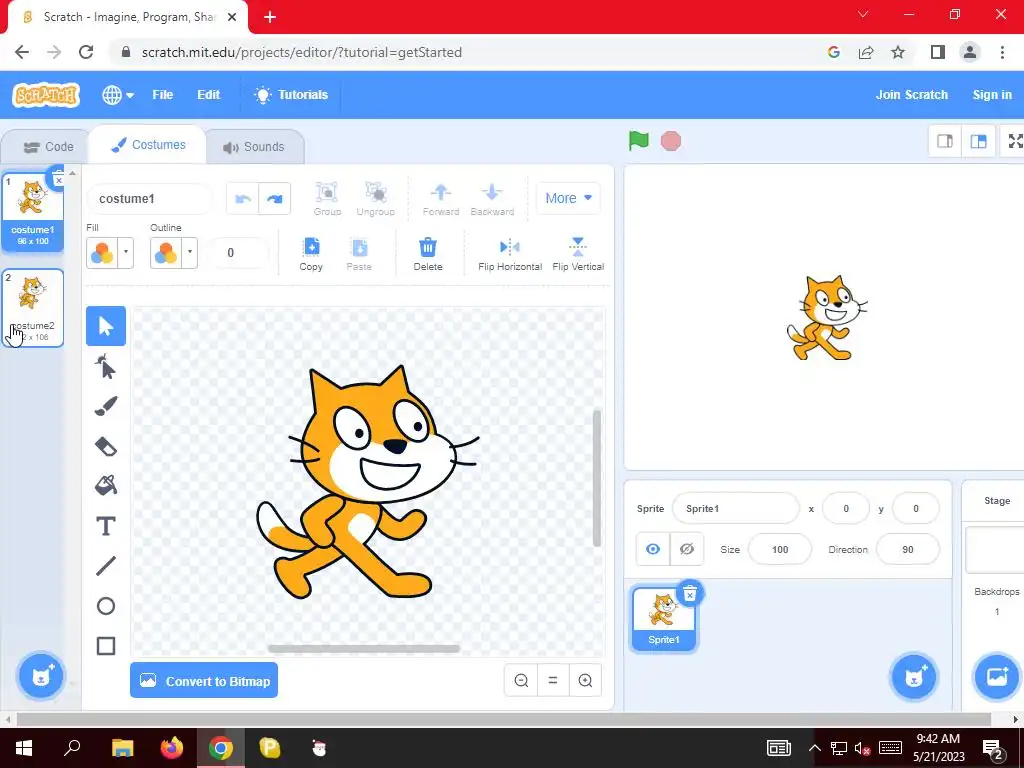Select the Eraser tool

point(106,447)
